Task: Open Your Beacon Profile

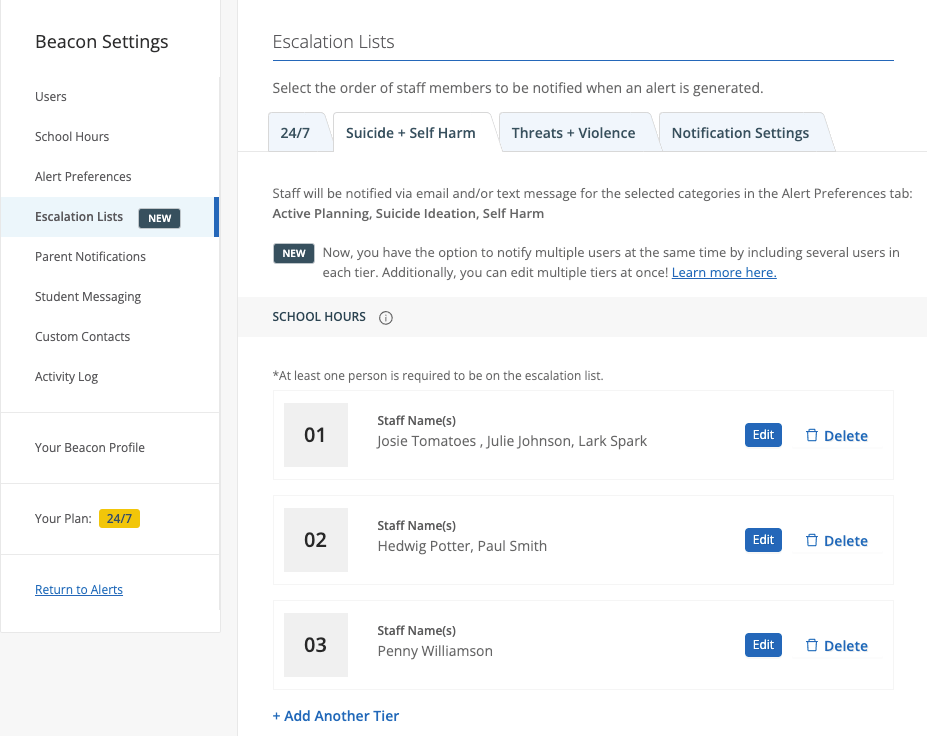Action: (90, 448)
